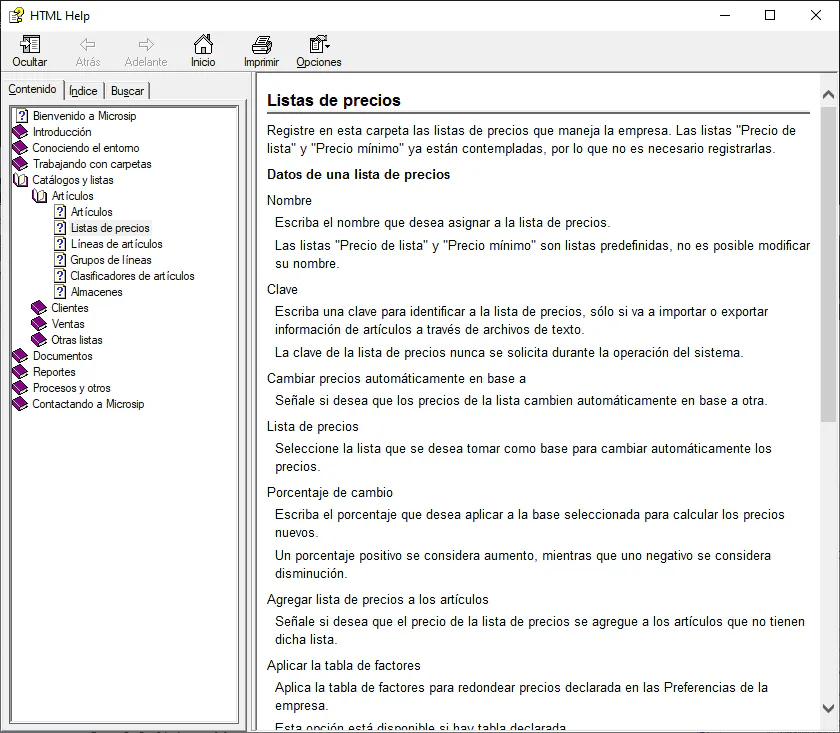Expand Trabajando con carpetas book icon
This screenshot has width=840, height=733.
(x=20, y=164)
